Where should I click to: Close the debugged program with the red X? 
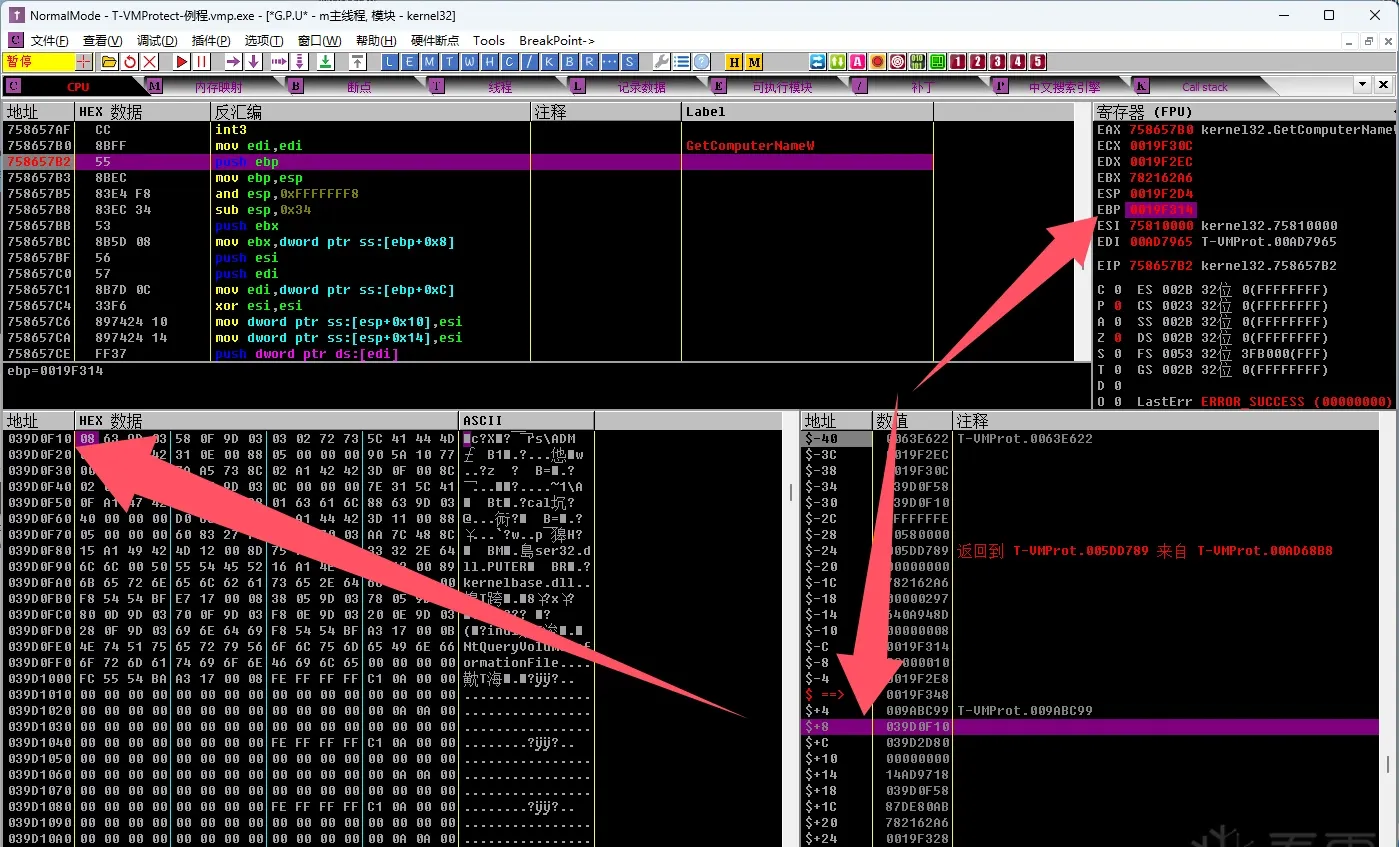click(x=149, y=62)
